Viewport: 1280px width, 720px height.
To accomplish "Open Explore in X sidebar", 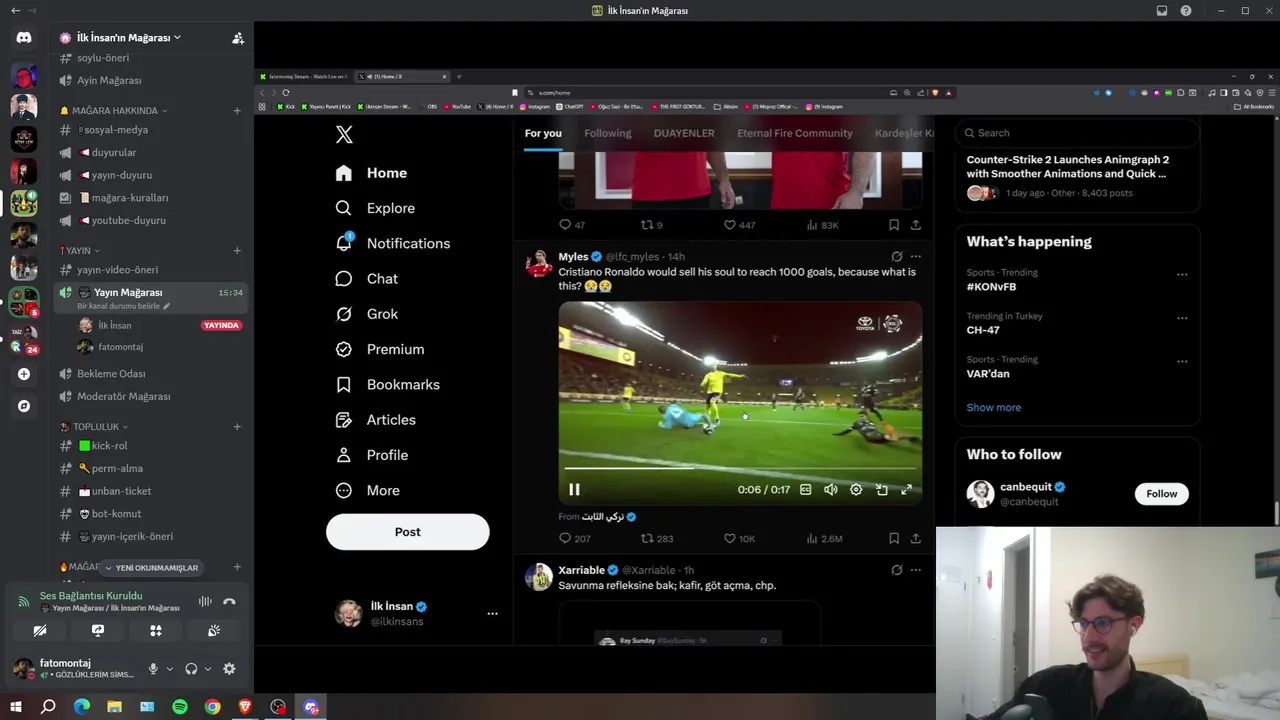I will (x=376, y=208).
